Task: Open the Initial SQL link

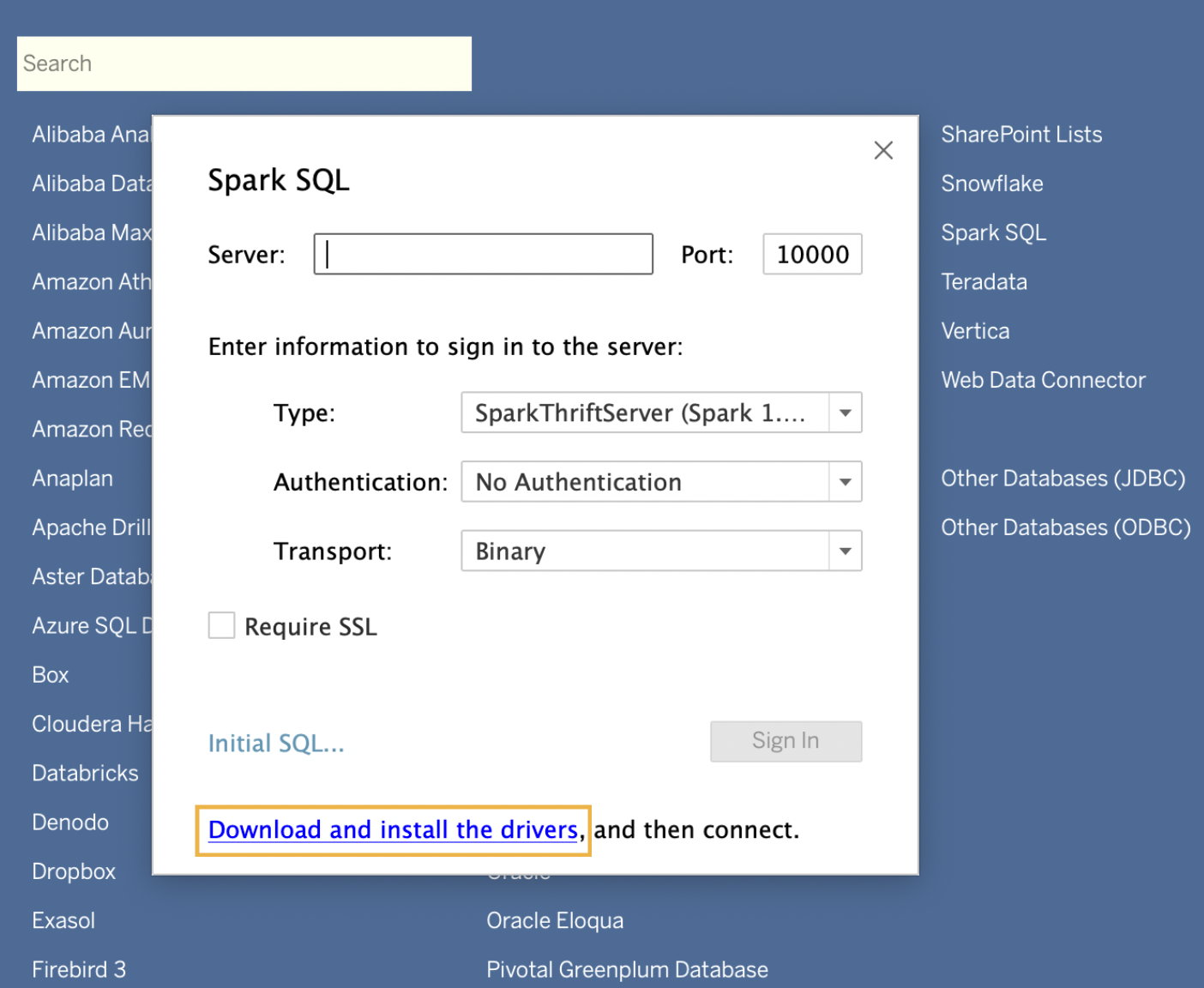Action: click(x=276, y=743)
